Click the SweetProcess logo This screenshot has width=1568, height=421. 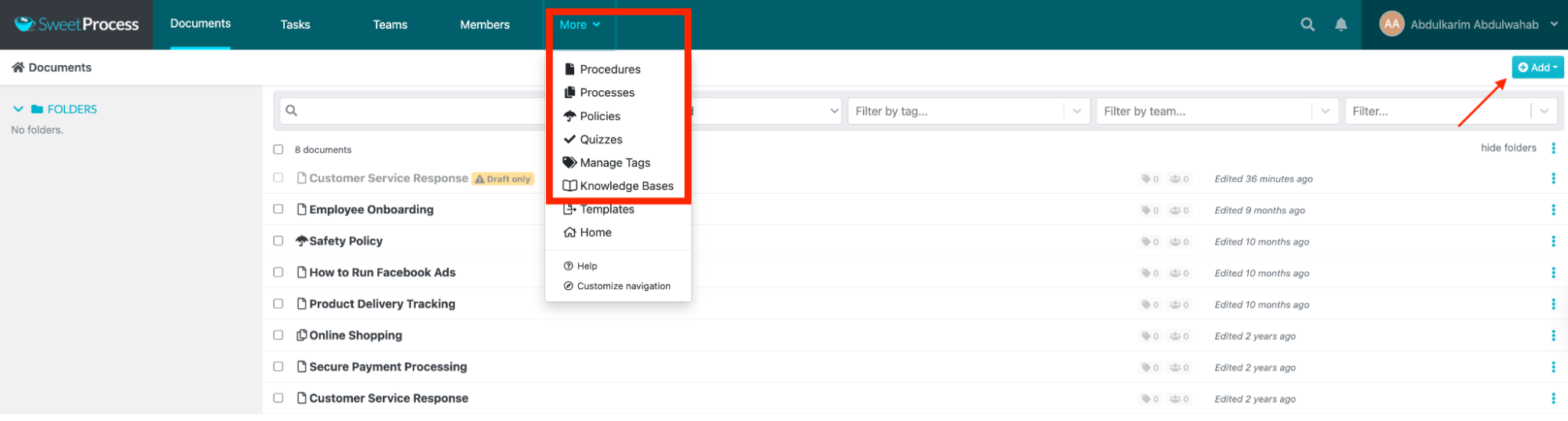[x=77, y=24]
